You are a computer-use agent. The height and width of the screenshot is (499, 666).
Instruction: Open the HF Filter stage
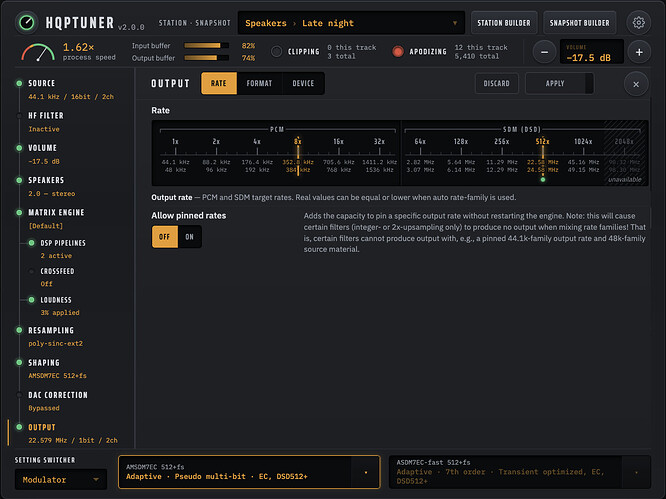pos(46,116)
